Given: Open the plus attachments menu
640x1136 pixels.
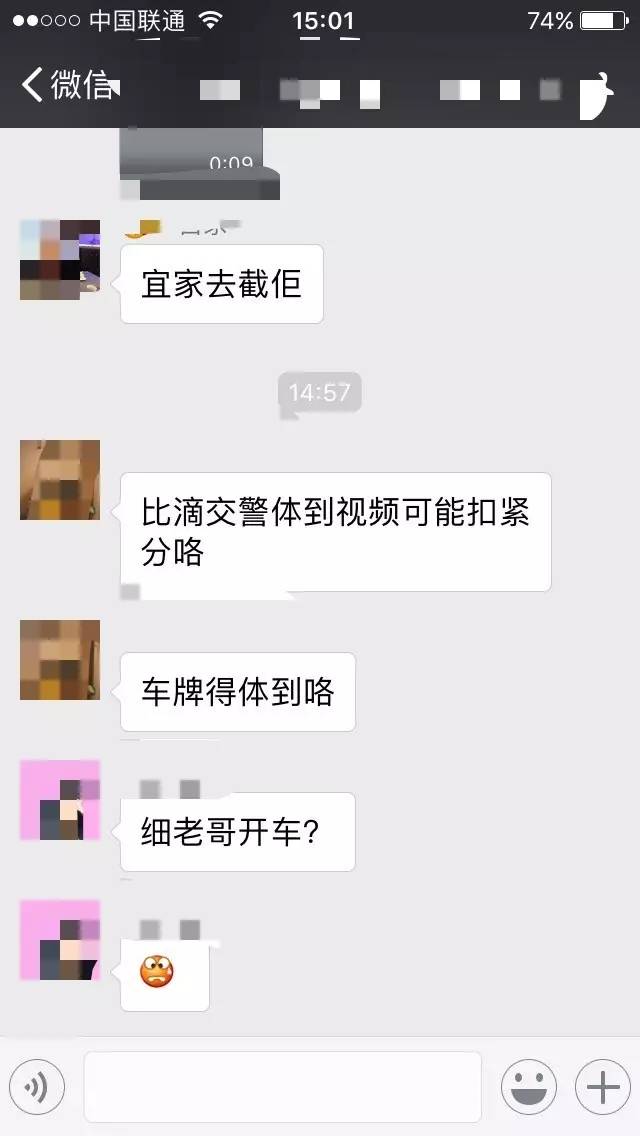Looking at the screenshot, I should pos(603,1087).
